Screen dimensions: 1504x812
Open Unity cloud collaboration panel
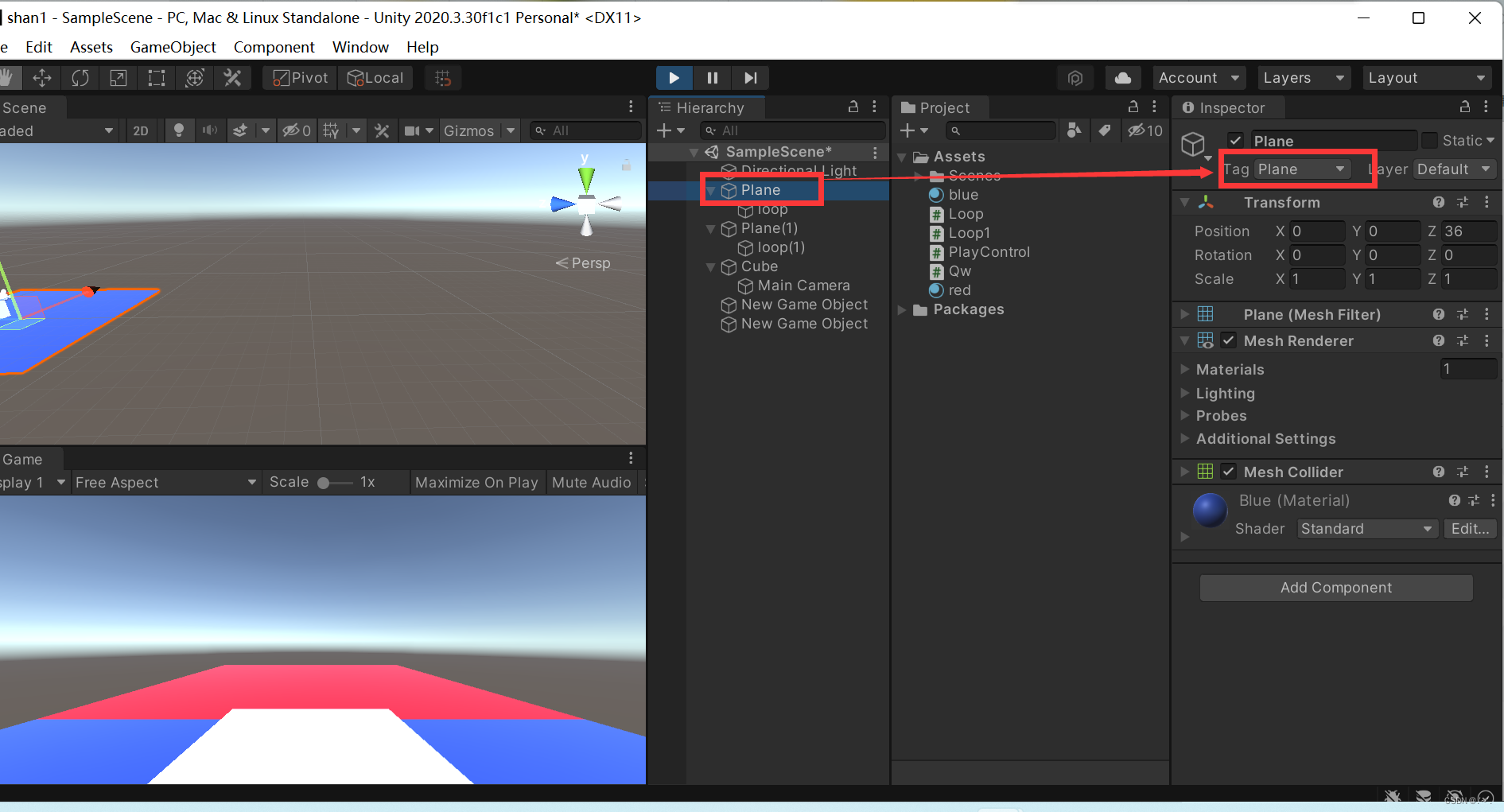[1123, 77]
